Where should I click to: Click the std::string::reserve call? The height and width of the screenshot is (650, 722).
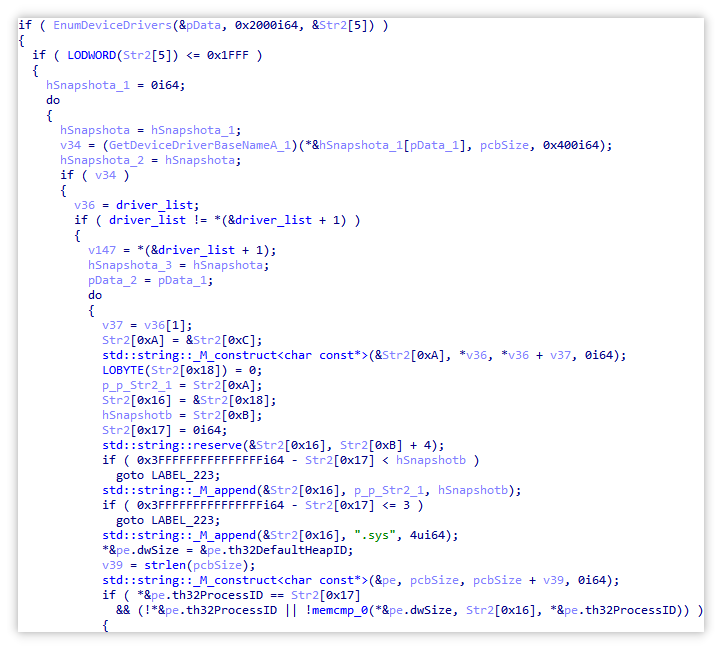[x=176, y=445]
